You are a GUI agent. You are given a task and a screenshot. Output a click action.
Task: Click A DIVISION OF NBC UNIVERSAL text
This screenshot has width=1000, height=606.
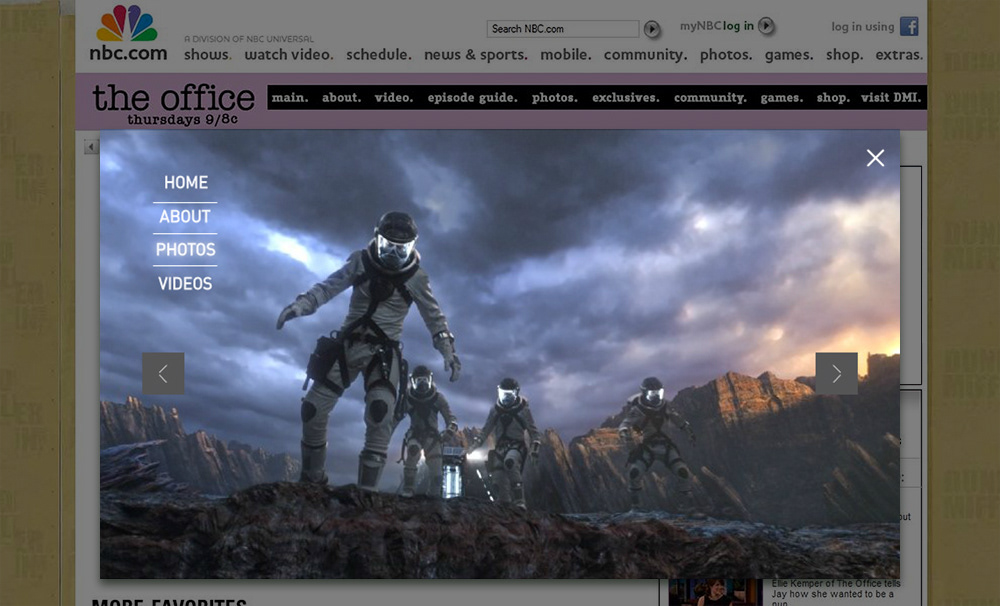249,39
